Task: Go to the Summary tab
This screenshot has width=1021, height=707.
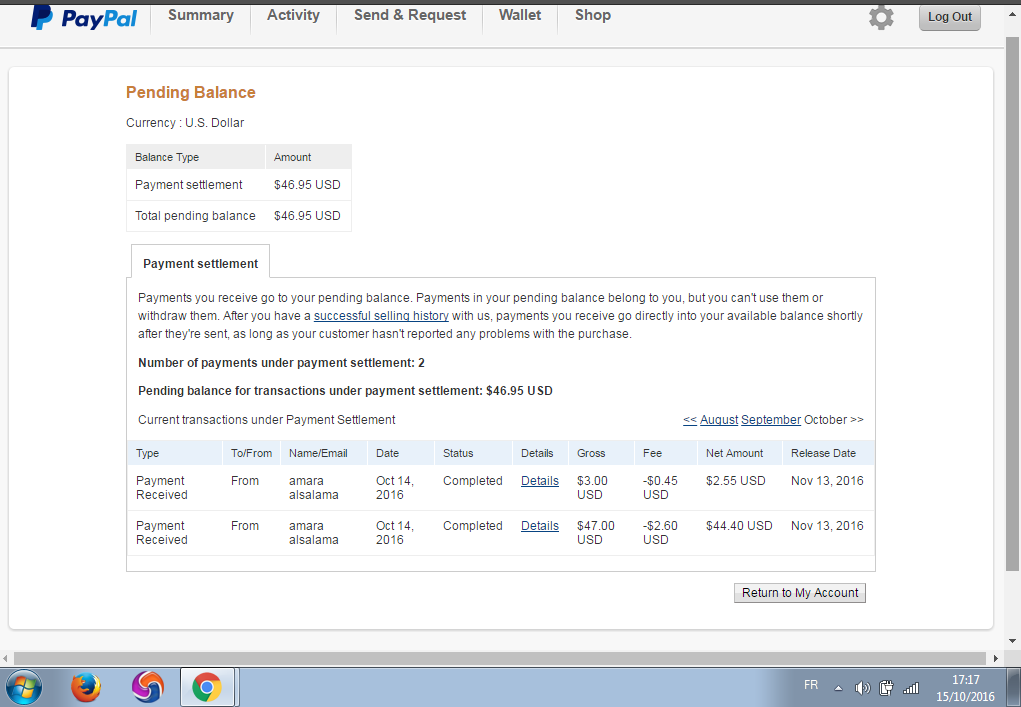Action: 201,15
